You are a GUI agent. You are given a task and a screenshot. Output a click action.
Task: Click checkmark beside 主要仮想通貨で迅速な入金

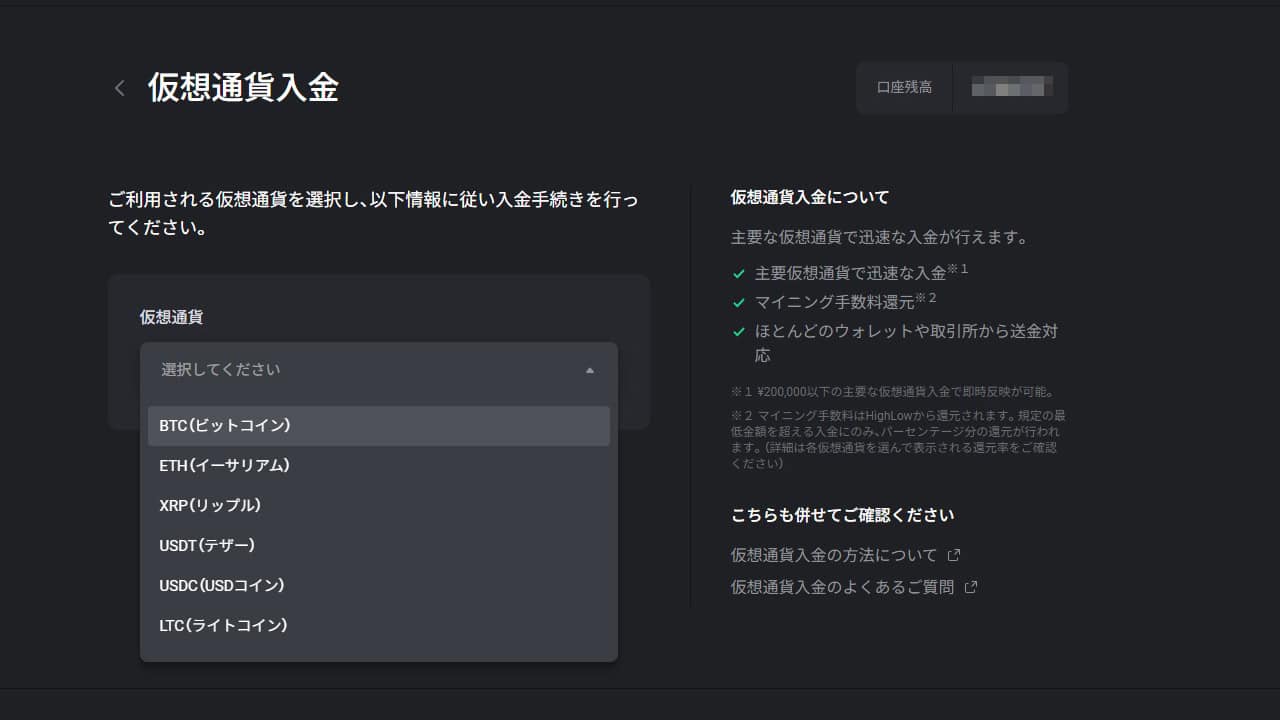tap(739, 274)
